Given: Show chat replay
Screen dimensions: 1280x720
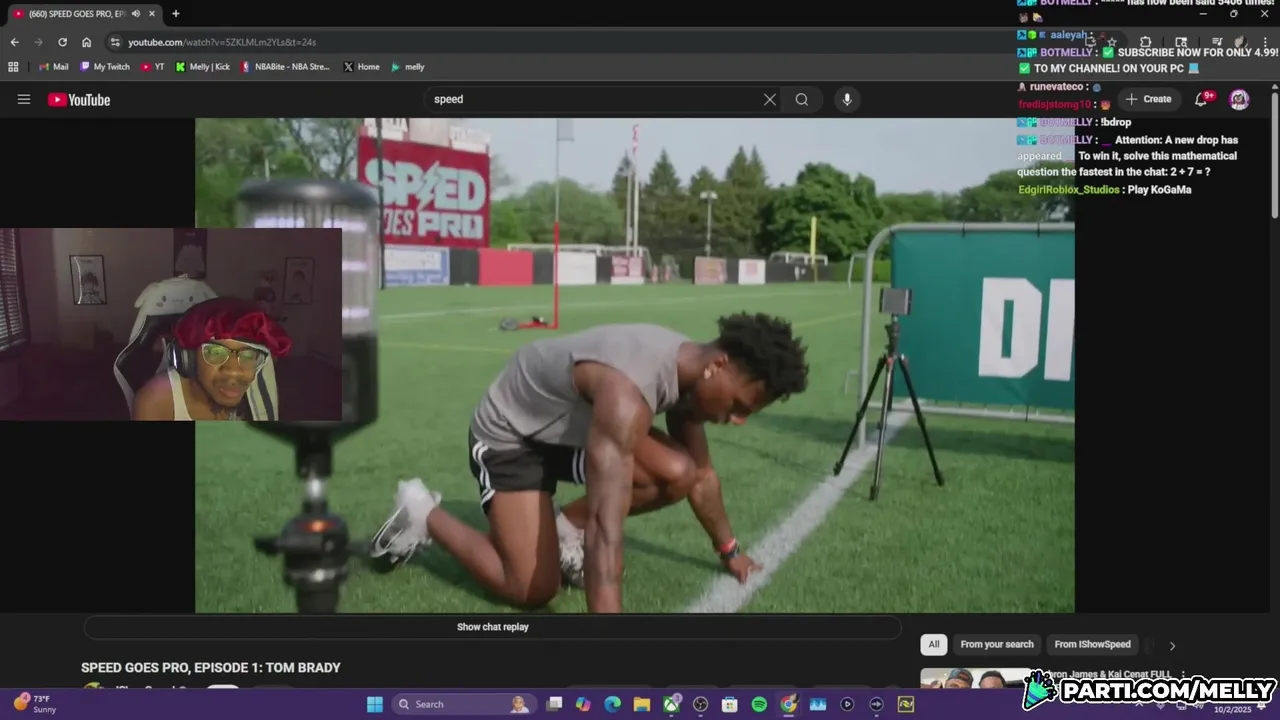Looking at the screenshot, I should coord(493,627).
